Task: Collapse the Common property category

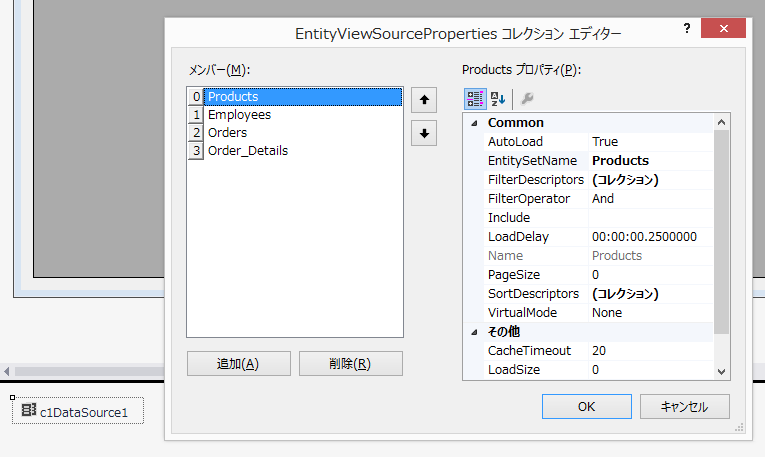Action: tap(474, 123)
